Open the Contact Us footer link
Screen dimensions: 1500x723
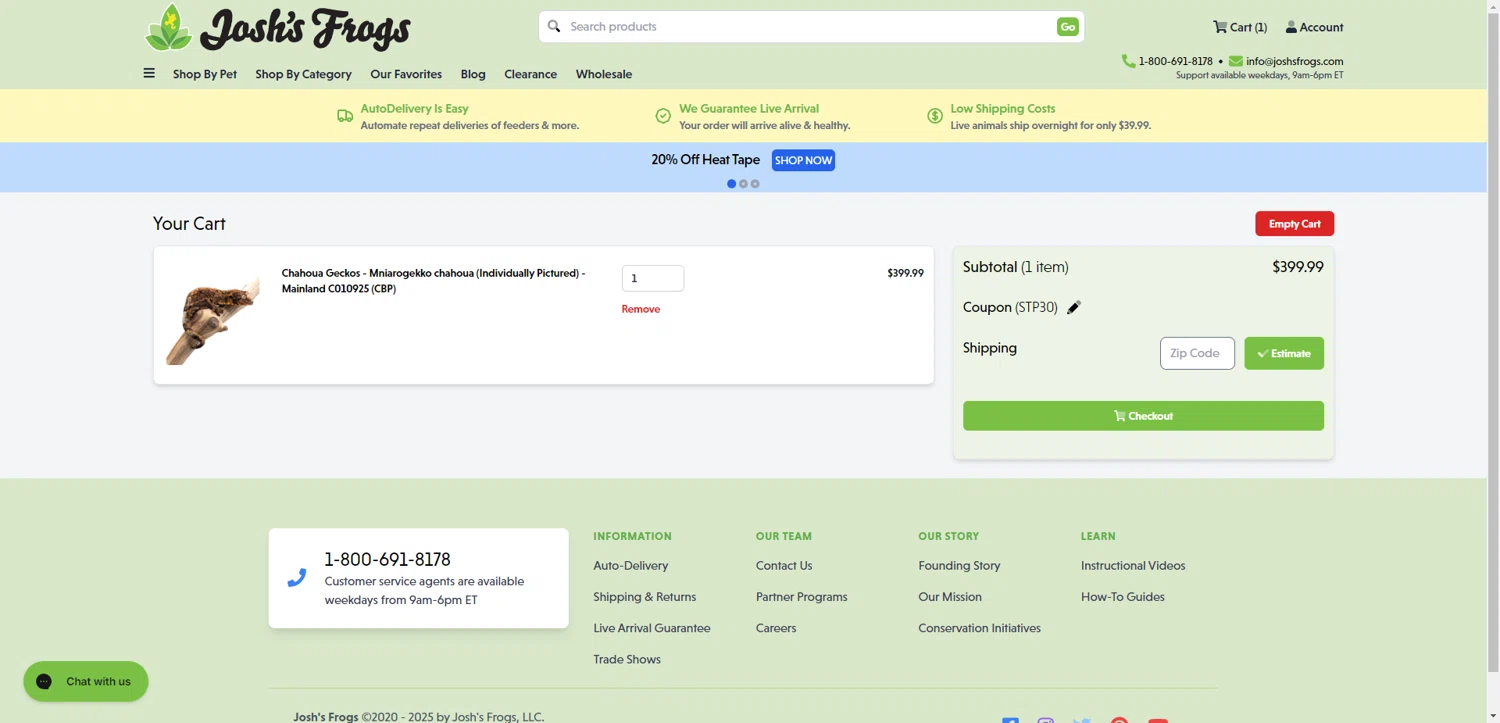click(x=784, y=566)
